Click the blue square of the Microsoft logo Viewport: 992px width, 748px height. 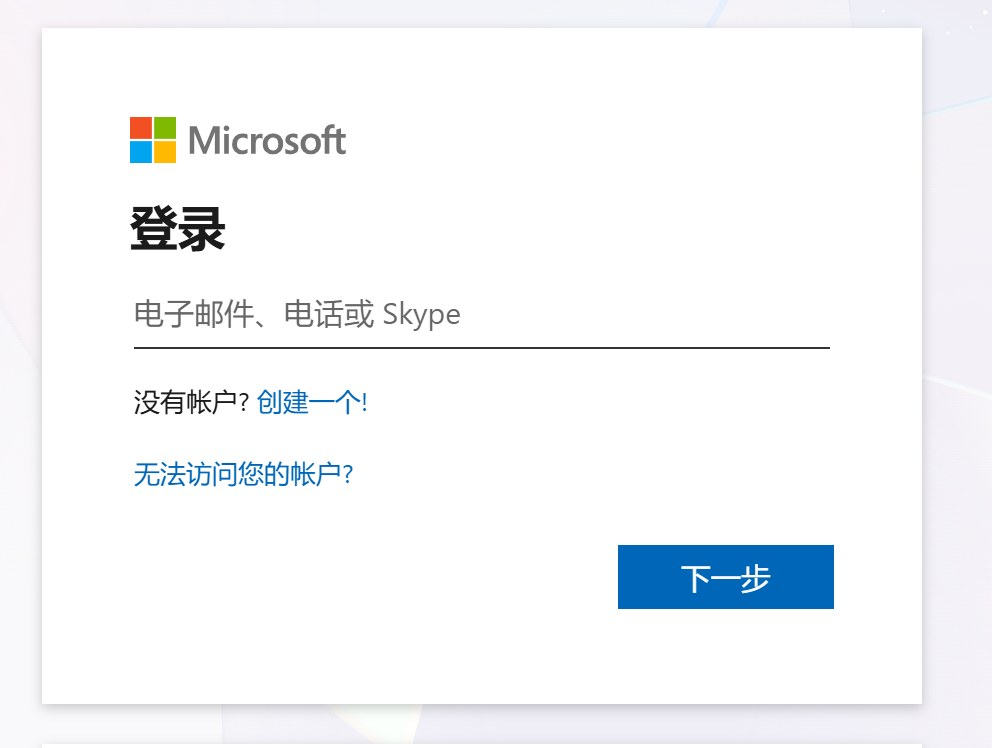[141, 152]
